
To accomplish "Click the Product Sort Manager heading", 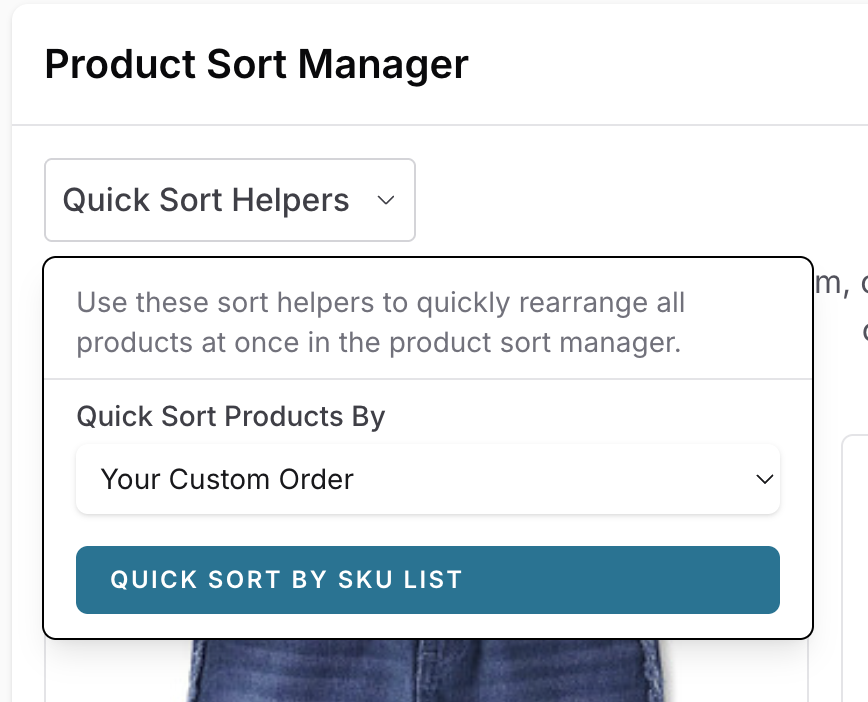I will 256,65.
